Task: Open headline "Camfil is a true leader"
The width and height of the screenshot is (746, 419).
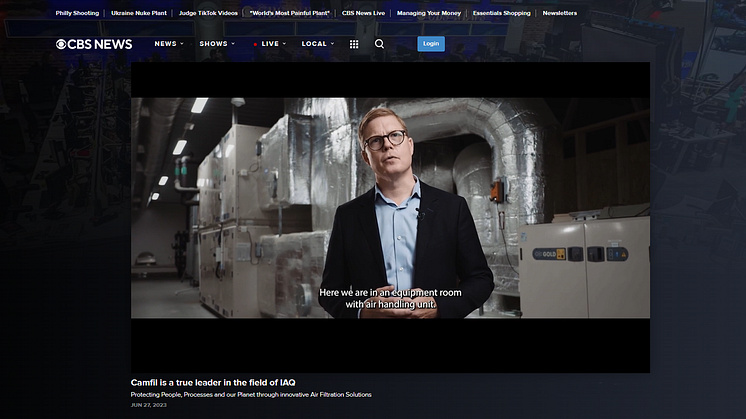Action: (x=212, y=382)
